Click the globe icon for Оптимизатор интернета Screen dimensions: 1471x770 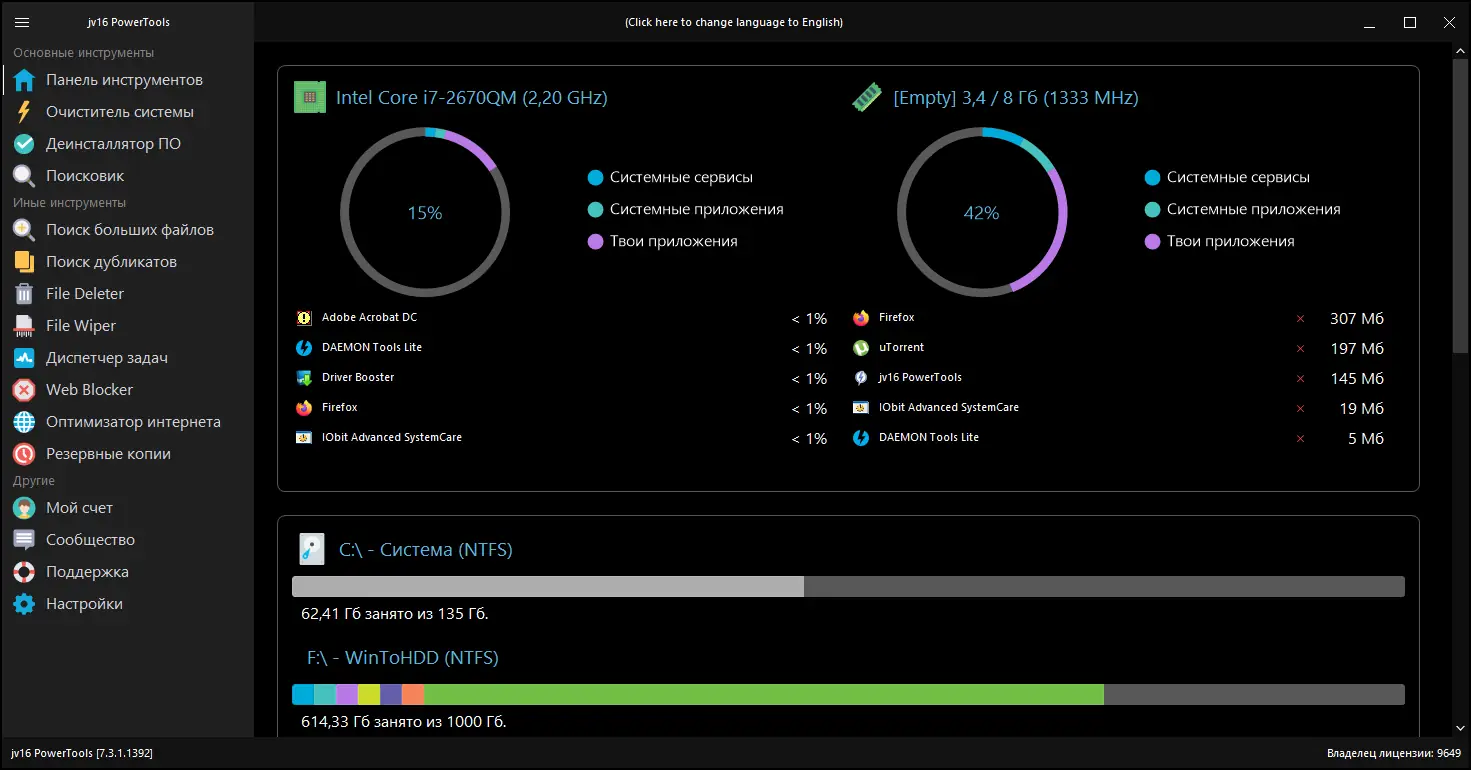[24, 422]
